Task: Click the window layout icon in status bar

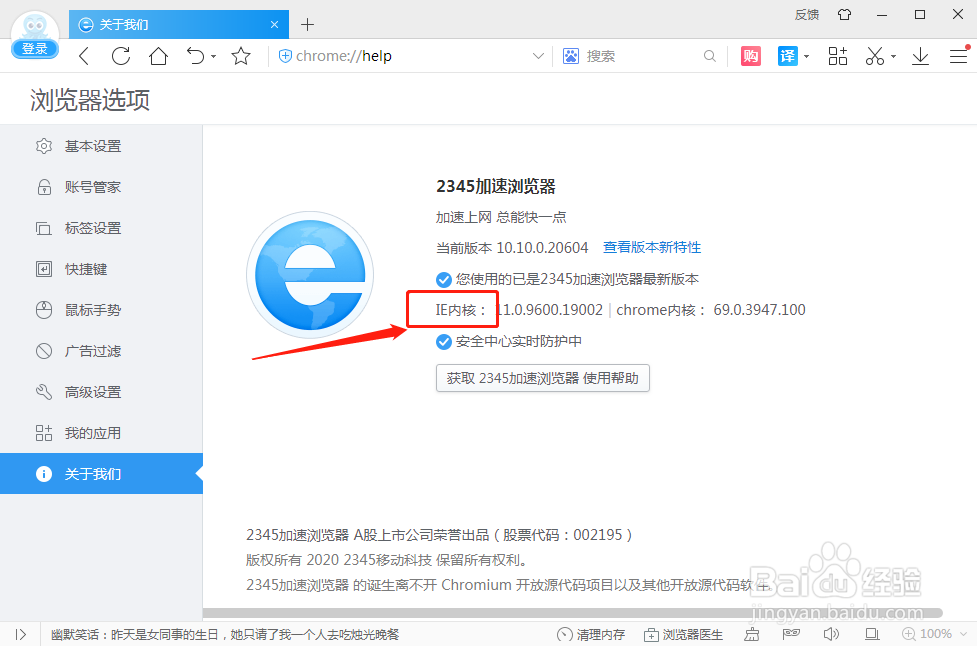Action: pyautogui.click(x=872, y=634)
